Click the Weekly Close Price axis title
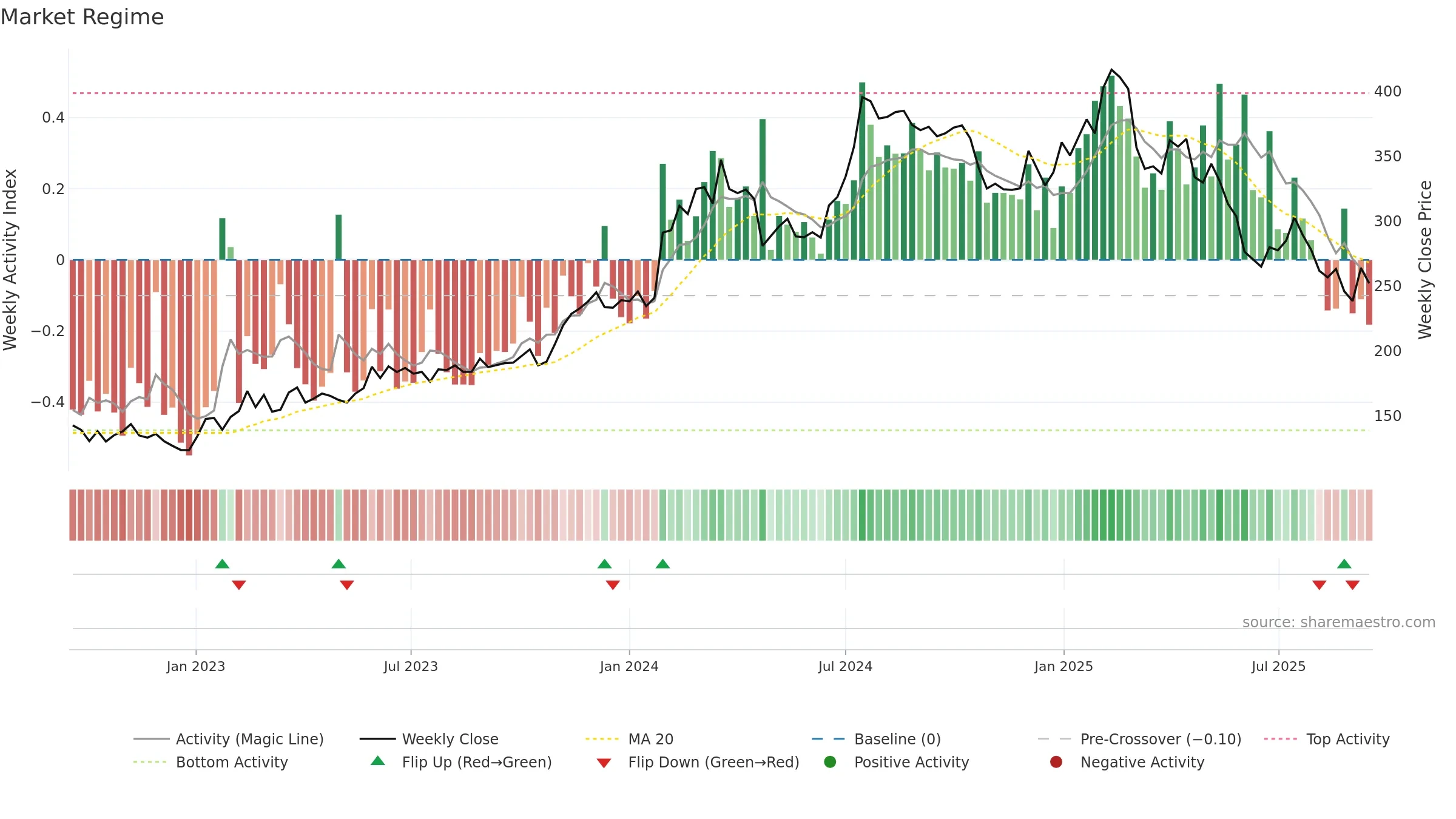The width and height of the screenshot is (1456, 819). (1425, 260)
